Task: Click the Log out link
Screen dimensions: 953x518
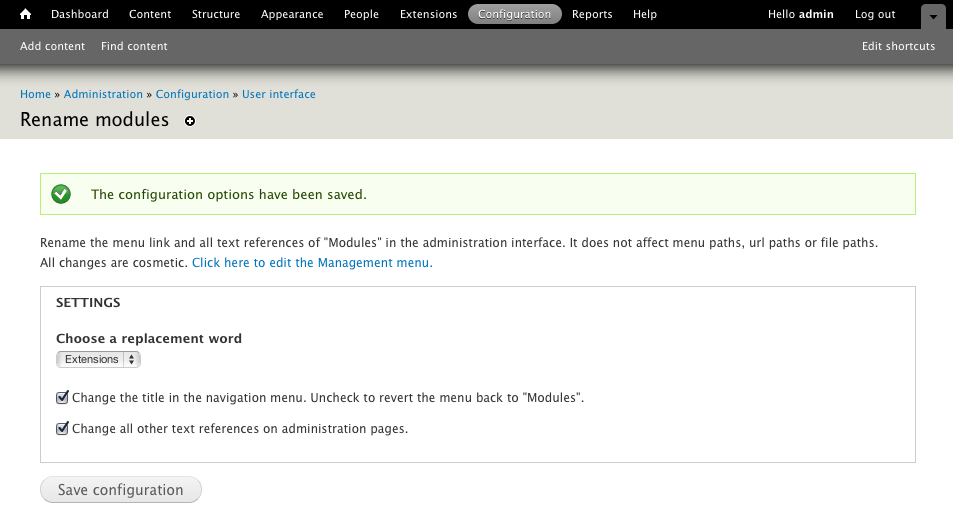Action: click(875, 14)
